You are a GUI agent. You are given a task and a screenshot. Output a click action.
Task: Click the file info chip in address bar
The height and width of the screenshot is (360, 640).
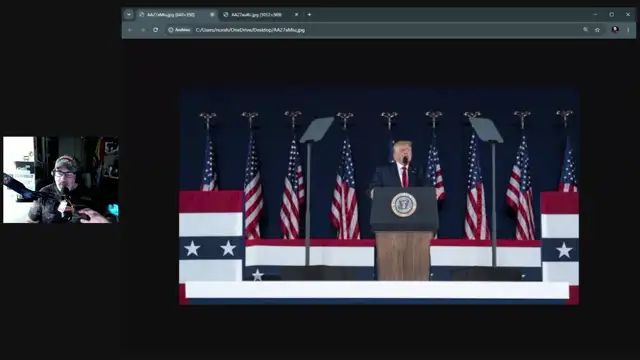[x=180, y=30]
